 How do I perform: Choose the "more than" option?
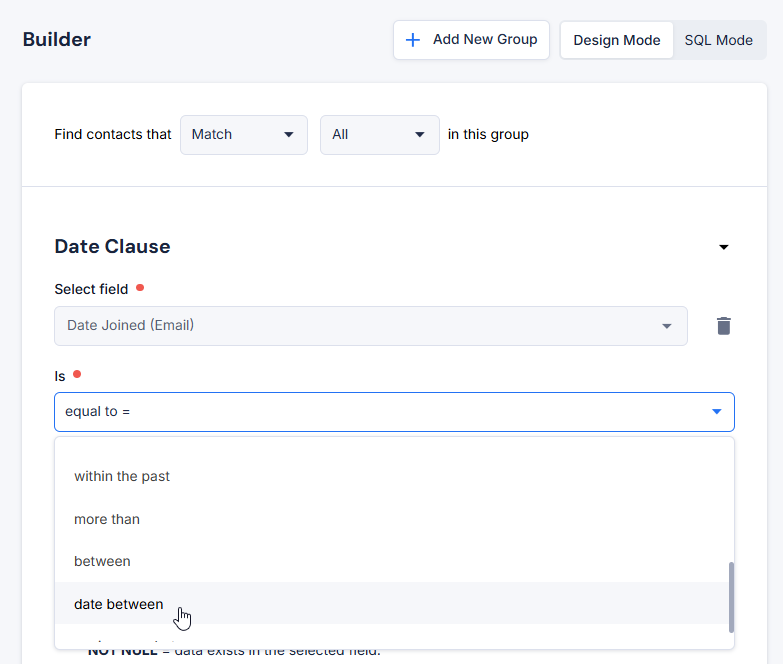coord(107,519)
